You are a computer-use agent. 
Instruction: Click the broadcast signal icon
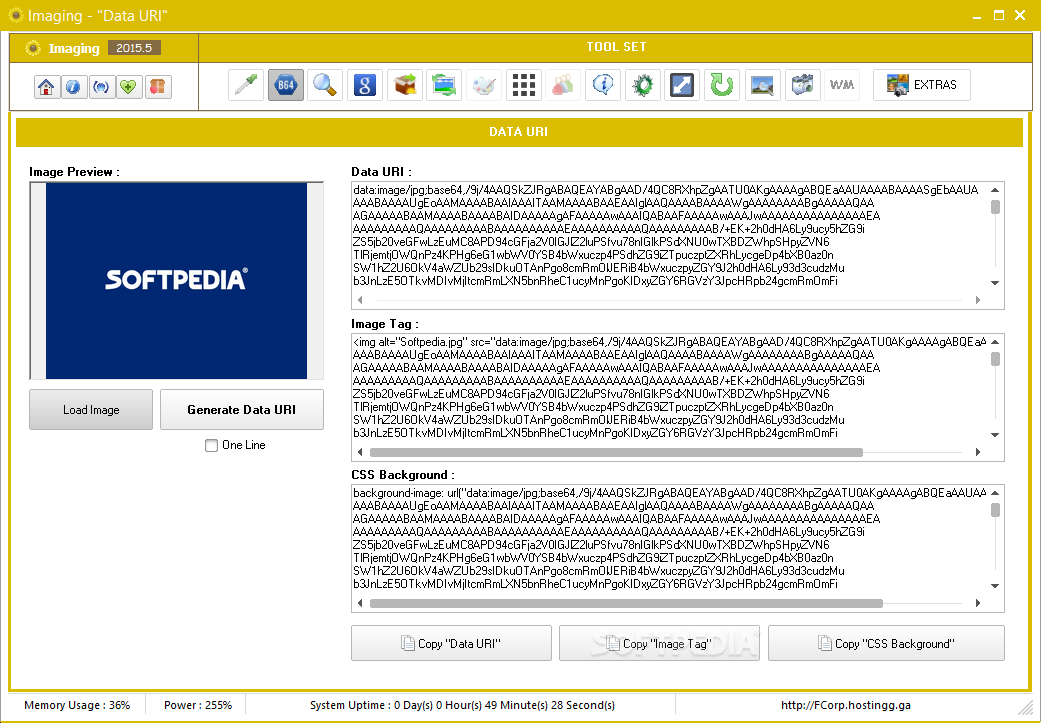point(102,87)
